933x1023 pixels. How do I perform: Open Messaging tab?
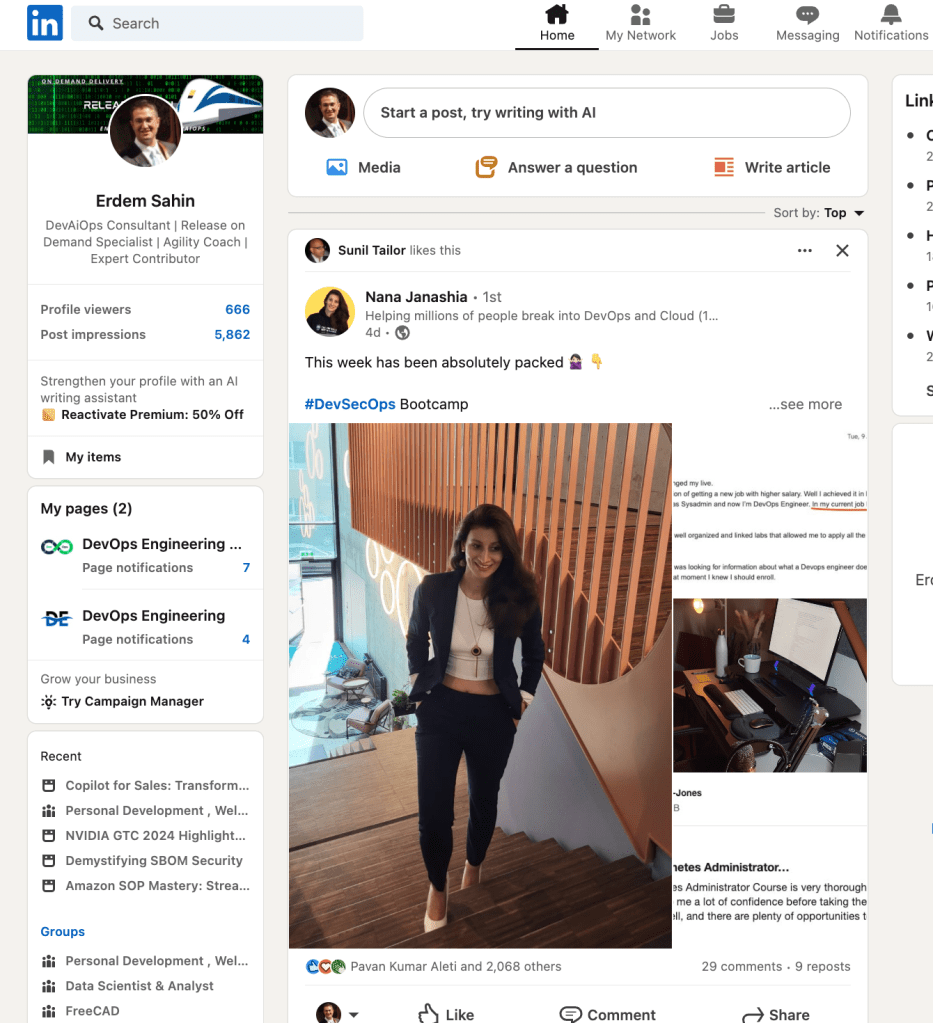807,23
